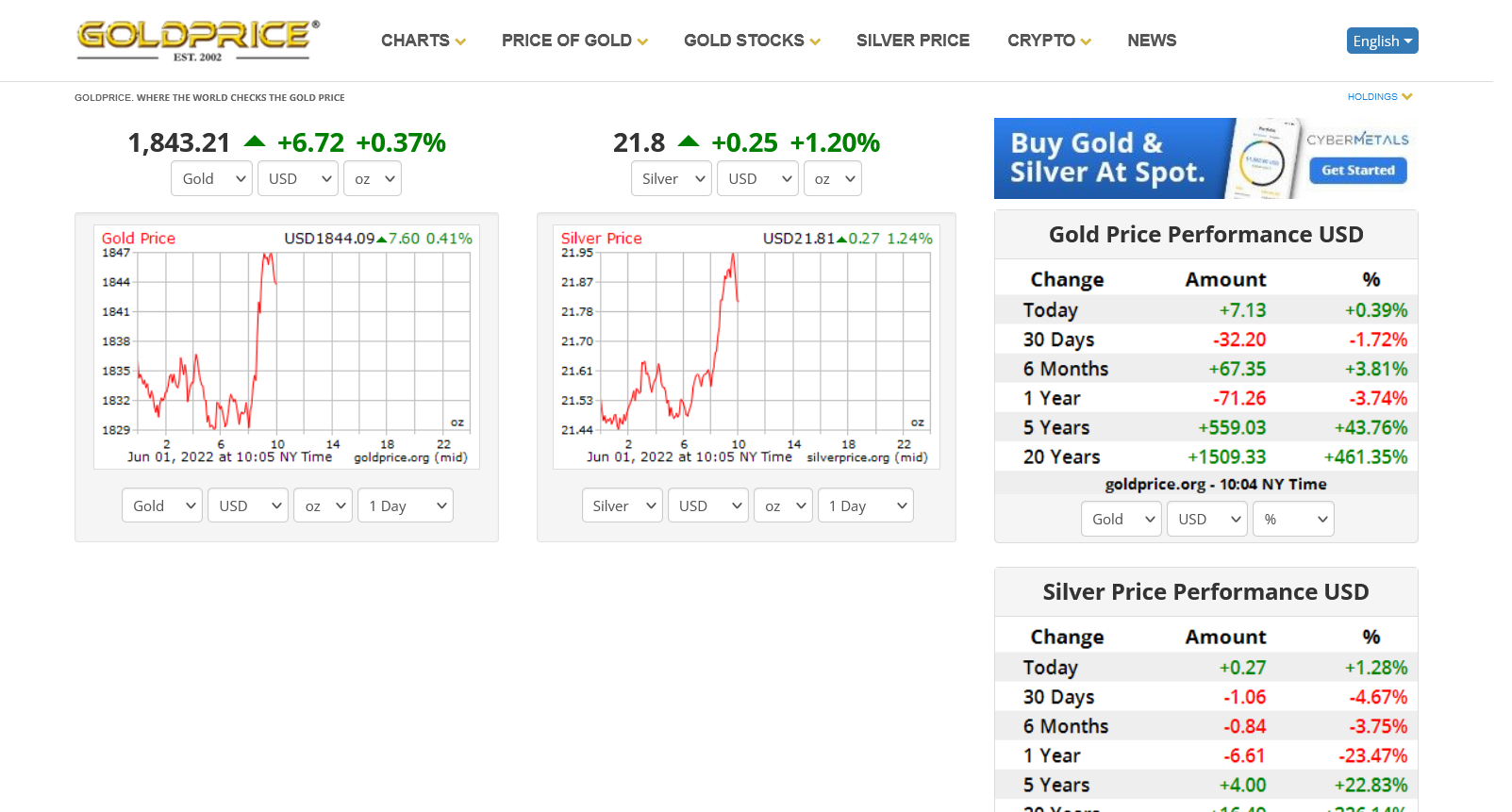The height and width of the screenshot is (812, 1512).
Task: Open the 1 Day range dropdown under gold chart
Action: (x=406, y=505)
